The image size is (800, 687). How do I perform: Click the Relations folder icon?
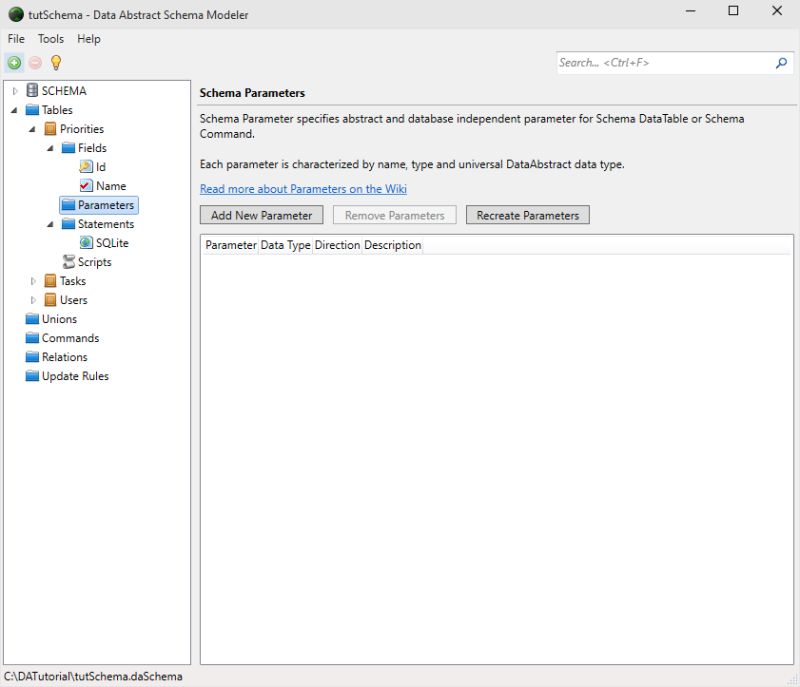click(x=32, y=357)
